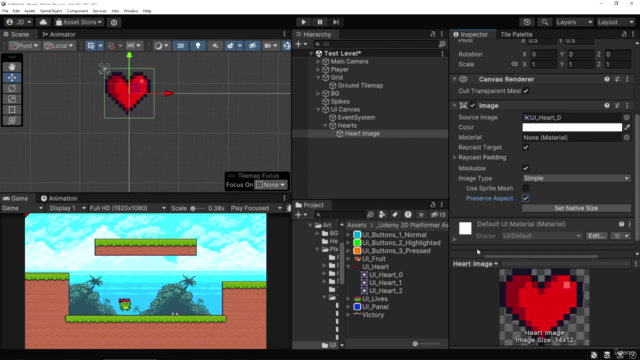640x360 pixels.
Task: Start Play mode with the play button
Action: pyautogui.click(x=303, y=22)
